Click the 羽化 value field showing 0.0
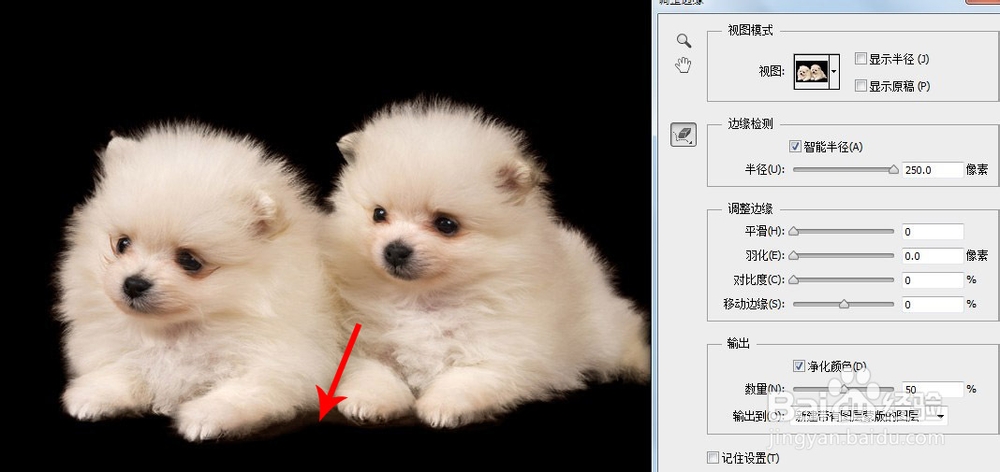Screen dimensions: 1000x472 (932, 256)
